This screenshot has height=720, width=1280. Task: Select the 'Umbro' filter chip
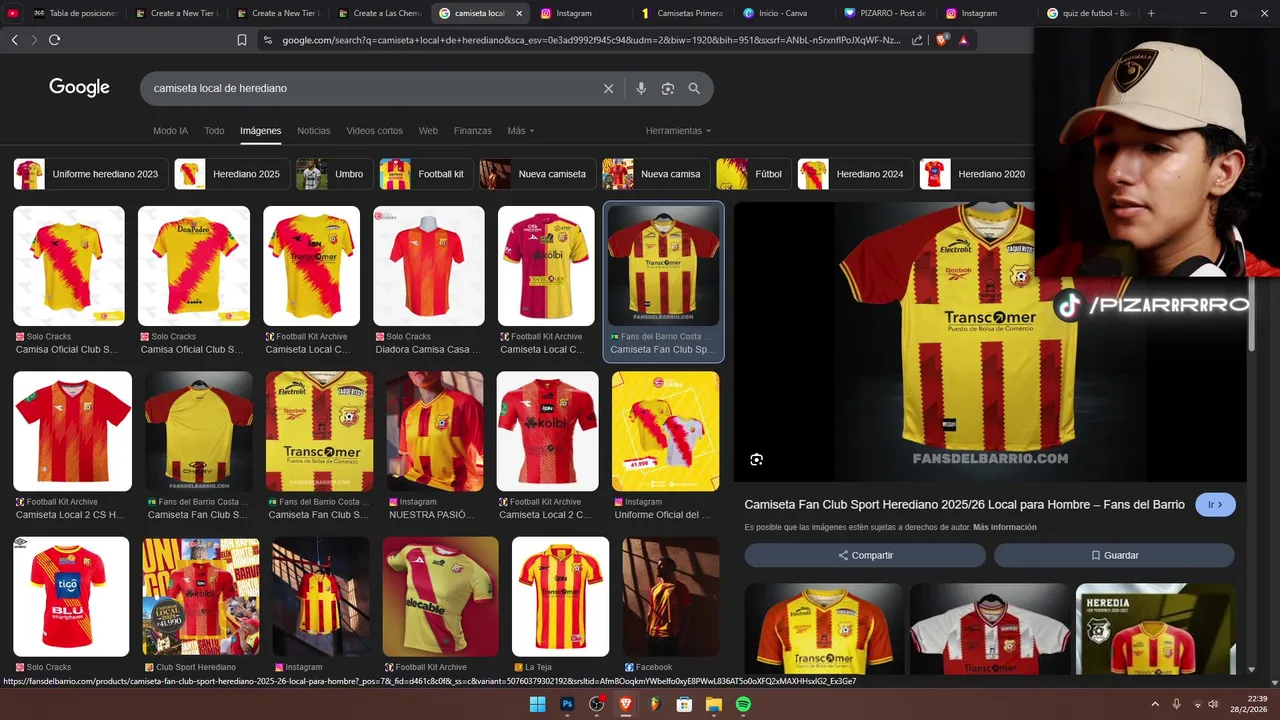335,174
